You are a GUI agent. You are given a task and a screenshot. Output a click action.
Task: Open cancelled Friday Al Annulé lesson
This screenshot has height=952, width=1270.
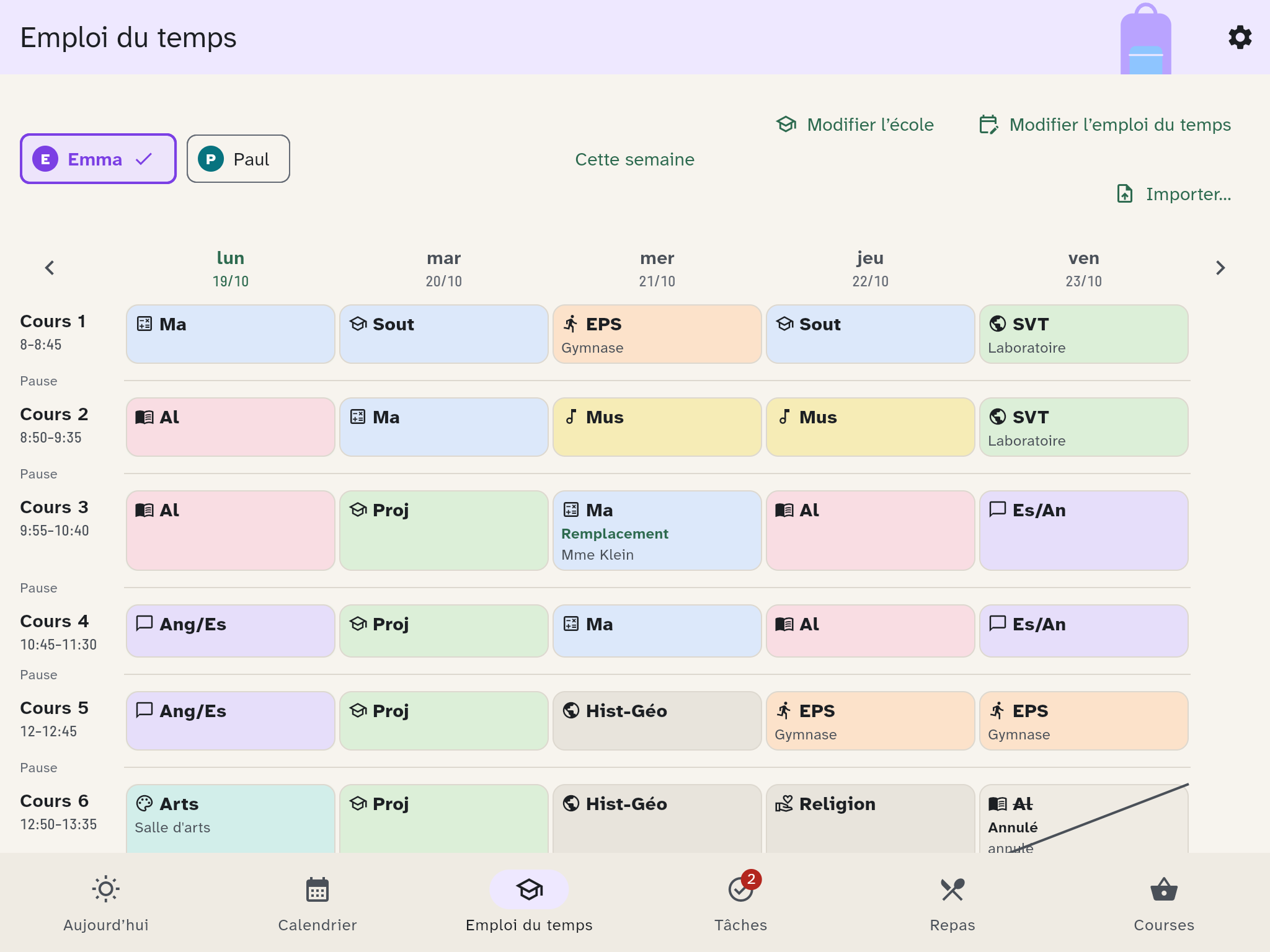[1084, 819]
